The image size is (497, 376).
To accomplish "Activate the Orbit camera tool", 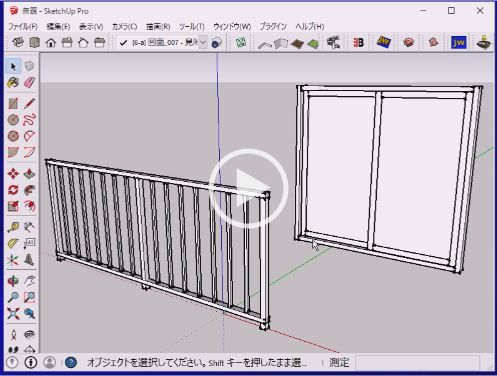I will (x=13, y=281).
